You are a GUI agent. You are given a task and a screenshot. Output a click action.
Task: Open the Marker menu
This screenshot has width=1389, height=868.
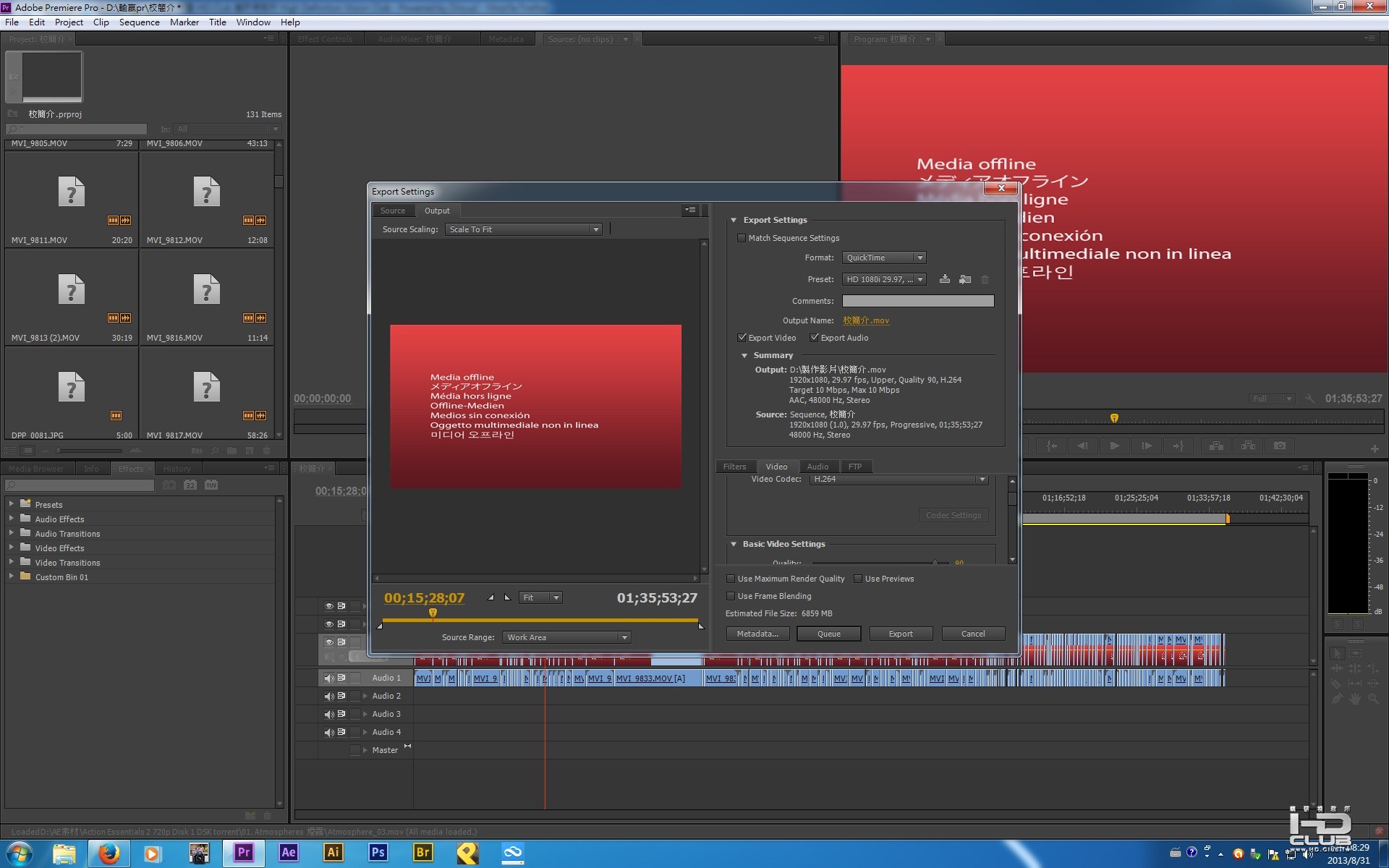(184, 22)
